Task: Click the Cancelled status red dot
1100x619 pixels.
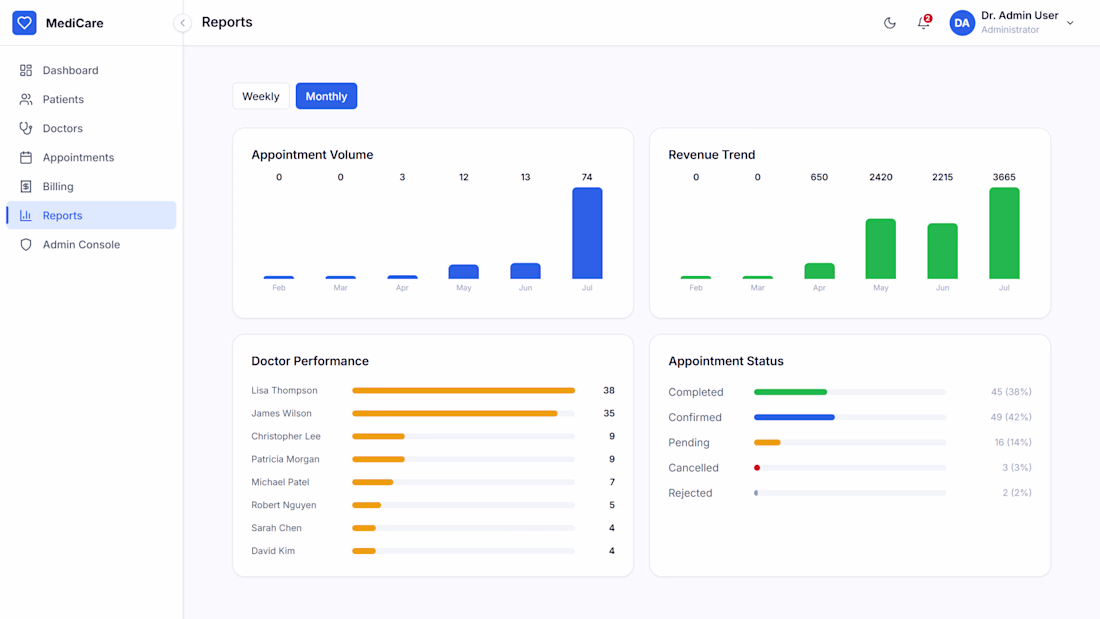Action: pos(757,467)
